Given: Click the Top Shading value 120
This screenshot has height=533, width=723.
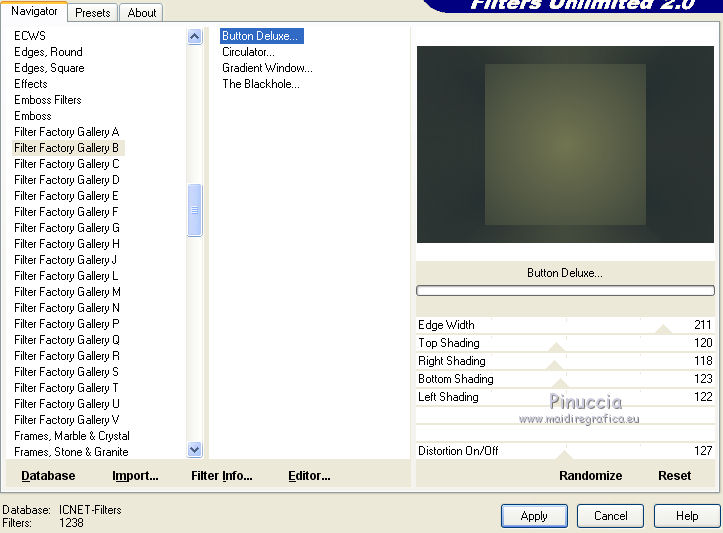Looking at the screenshot, I should [703, 343].
